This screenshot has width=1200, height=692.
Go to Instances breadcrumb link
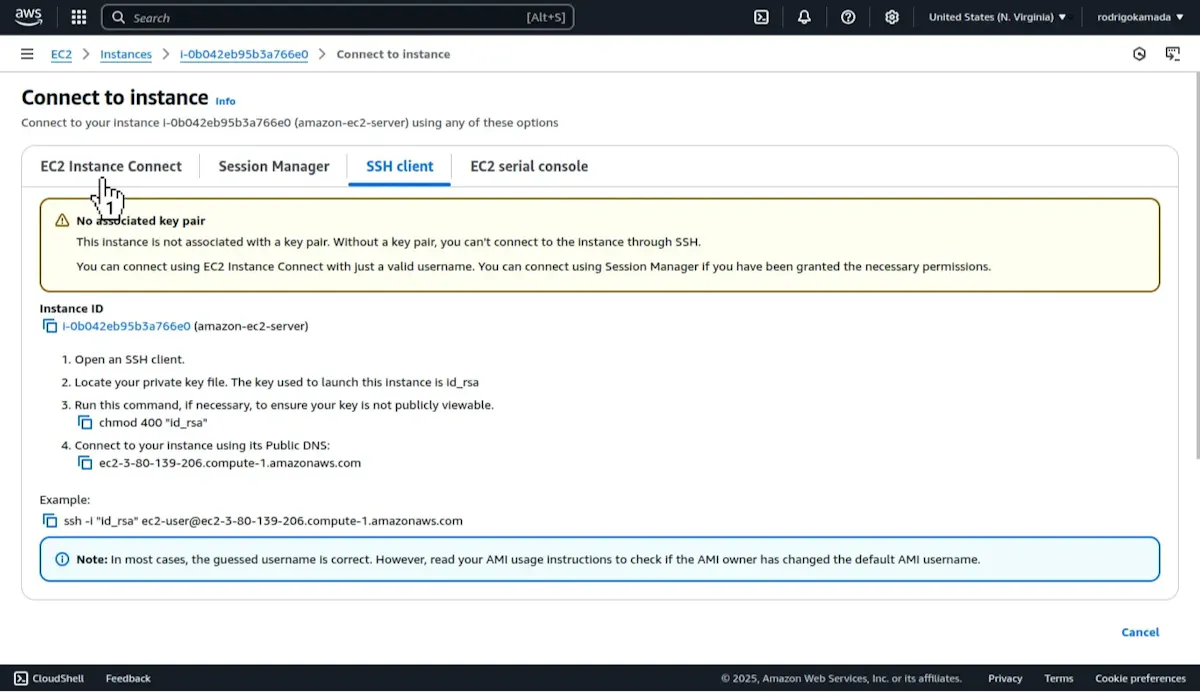[x=126, y=54]
